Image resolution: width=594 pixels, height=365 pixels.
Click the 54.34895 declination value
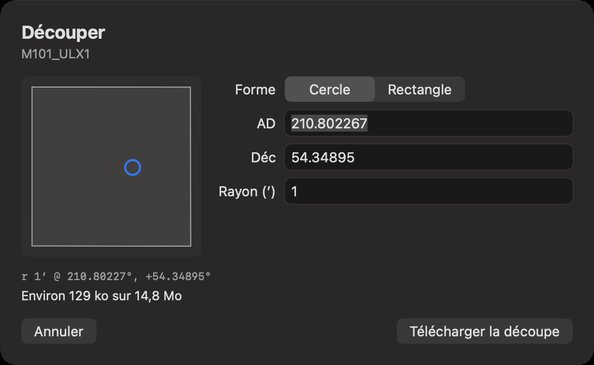(323, 158)
